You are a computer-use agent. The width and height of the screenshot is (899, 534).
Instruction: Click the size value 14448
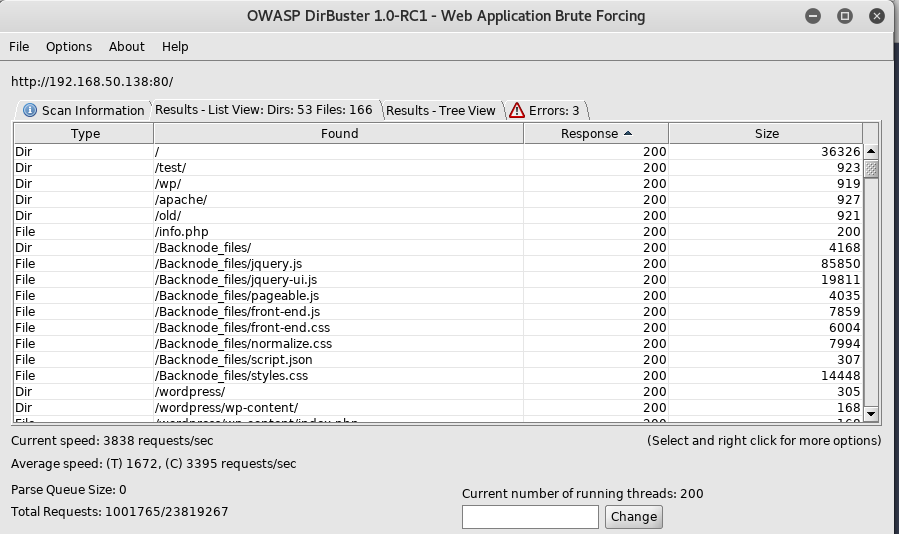coord(841,376)
